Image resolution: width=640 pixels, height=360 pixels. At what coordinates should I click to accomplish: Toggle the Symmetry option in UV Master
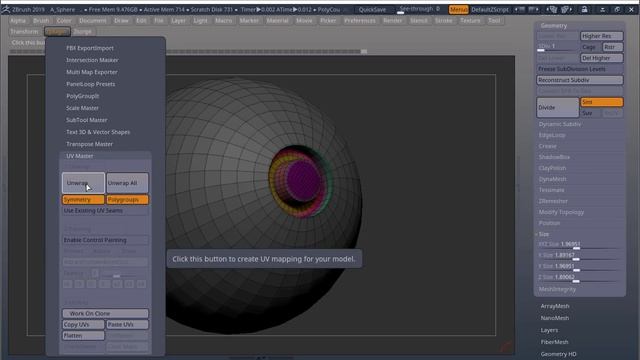83,200
